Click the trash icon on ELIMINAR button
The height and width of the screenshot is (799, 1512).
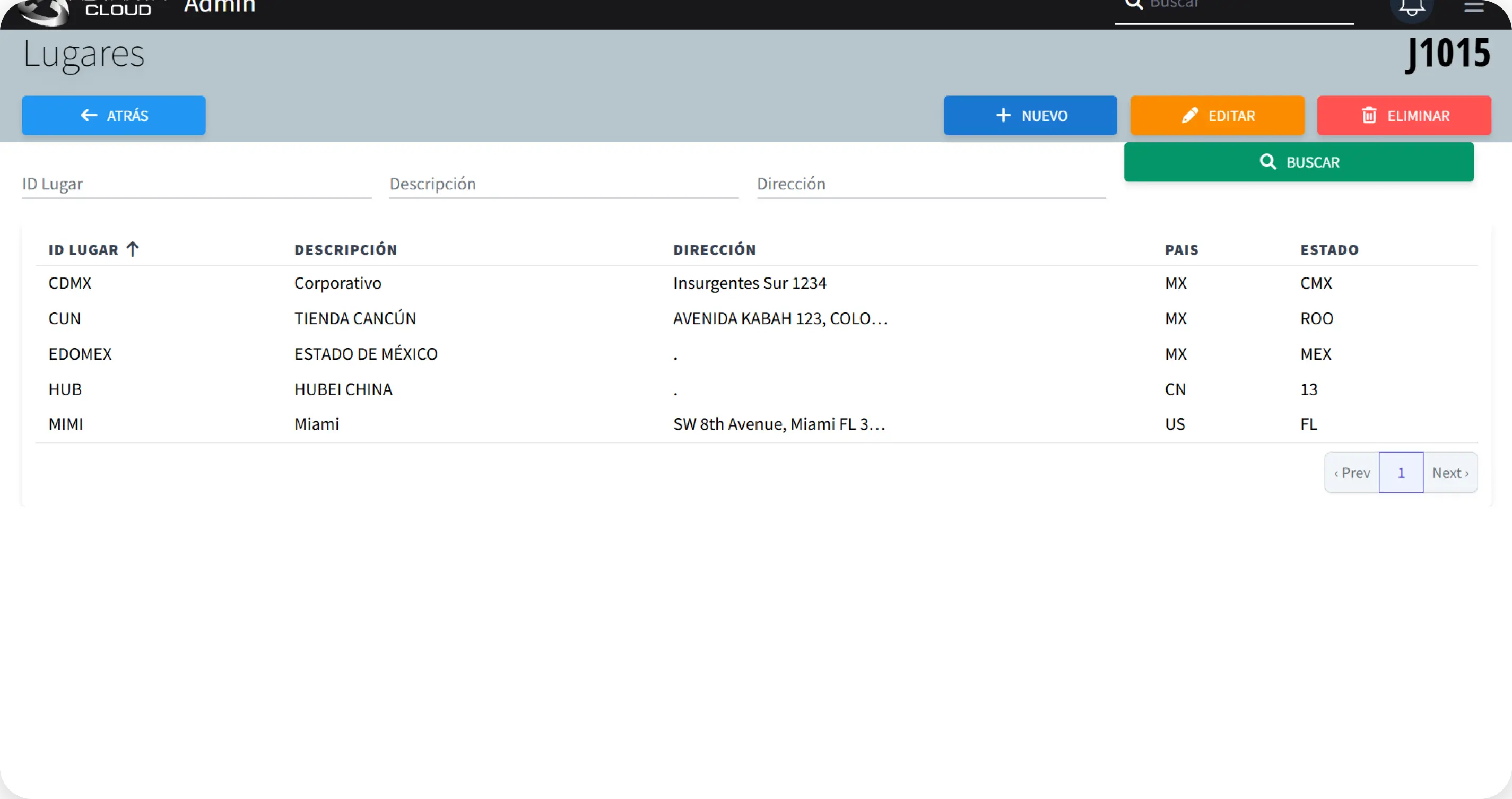(1370, 115)
